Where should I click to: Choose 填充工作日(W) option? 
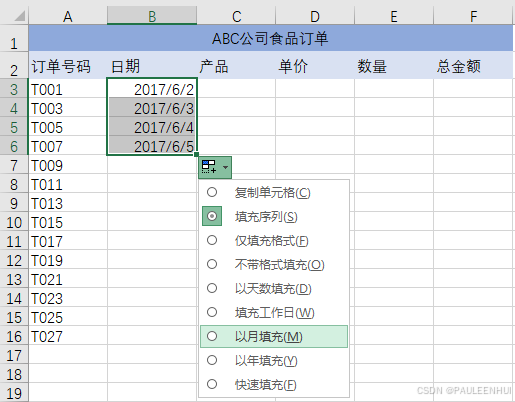coord(274,313)
